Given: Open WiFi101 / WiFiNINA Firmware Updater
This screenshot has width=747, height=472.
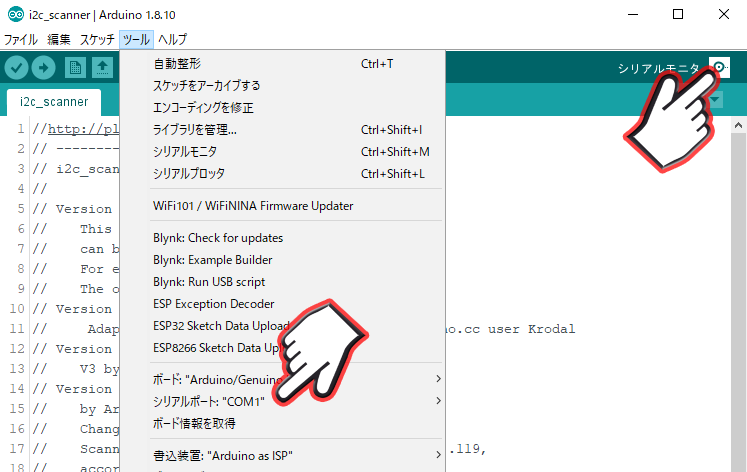Looking at the screenshot, I should pyautogui.click(x=282, y=206).
